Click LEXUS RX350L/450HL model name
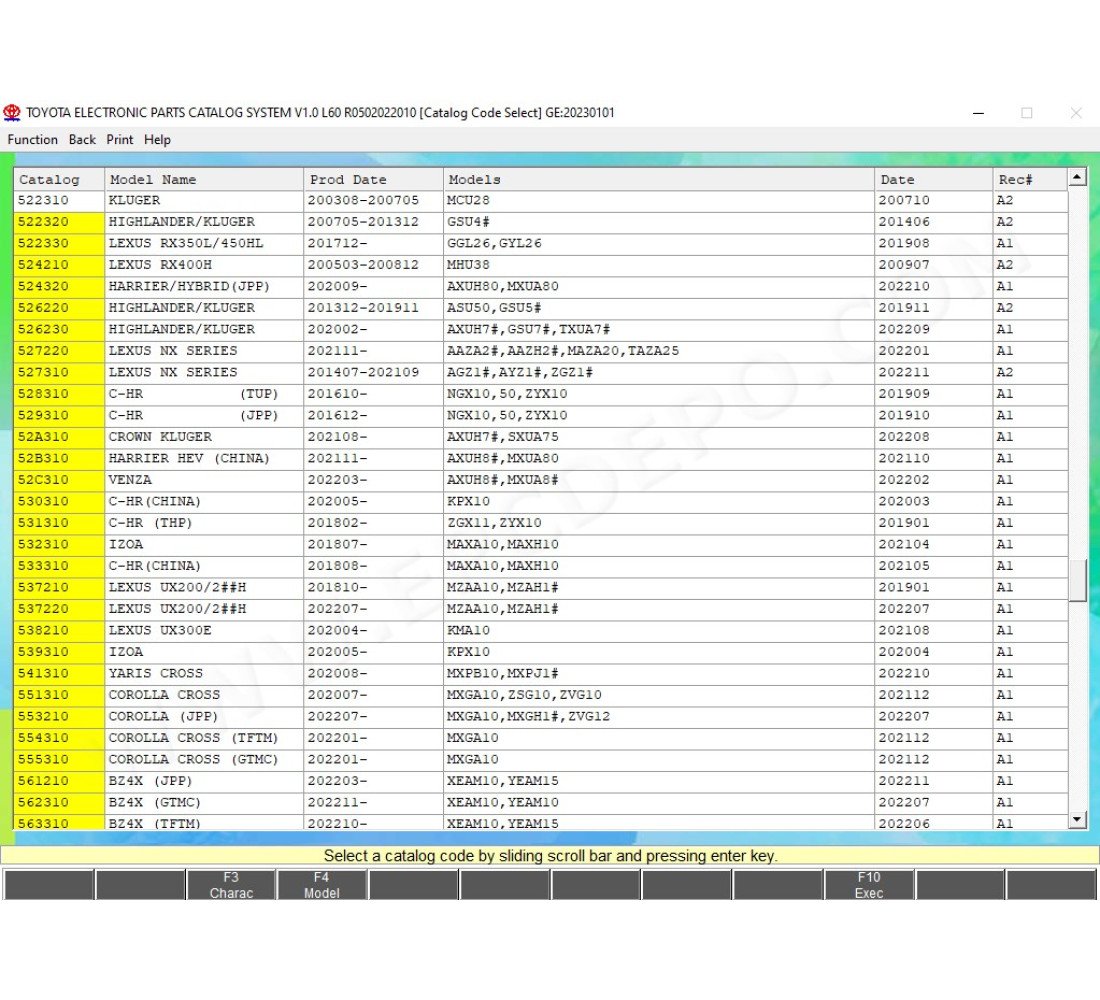The height and width of the screenshot is (1000, 1100). [186, 244]
